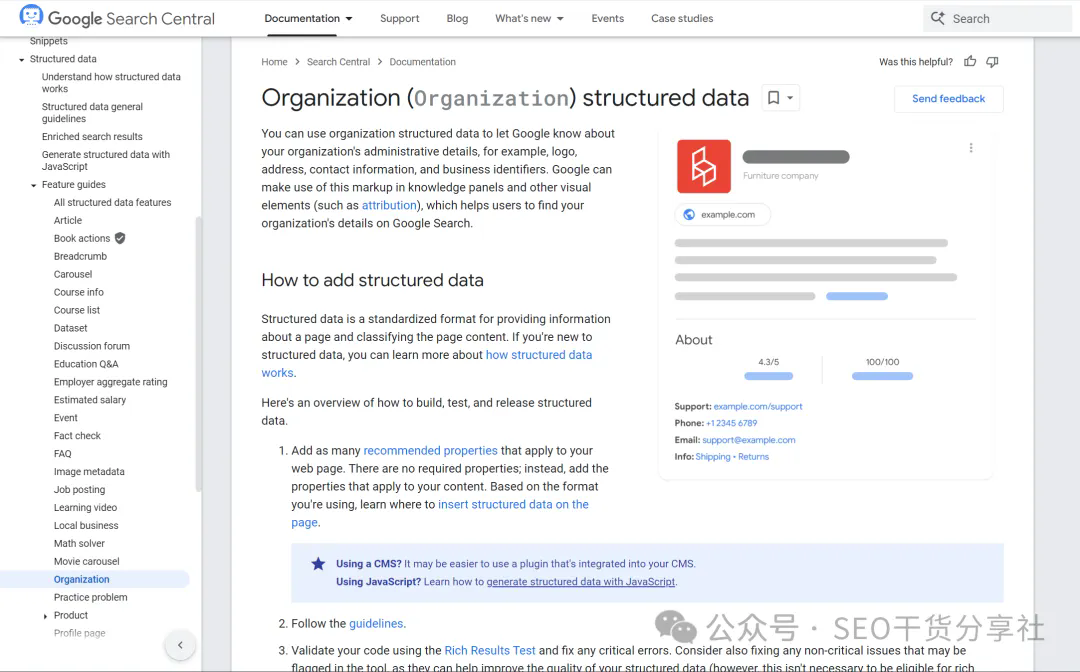
Task: Select Estimated salary in sidebar
Action: click(x=90, y=399)
